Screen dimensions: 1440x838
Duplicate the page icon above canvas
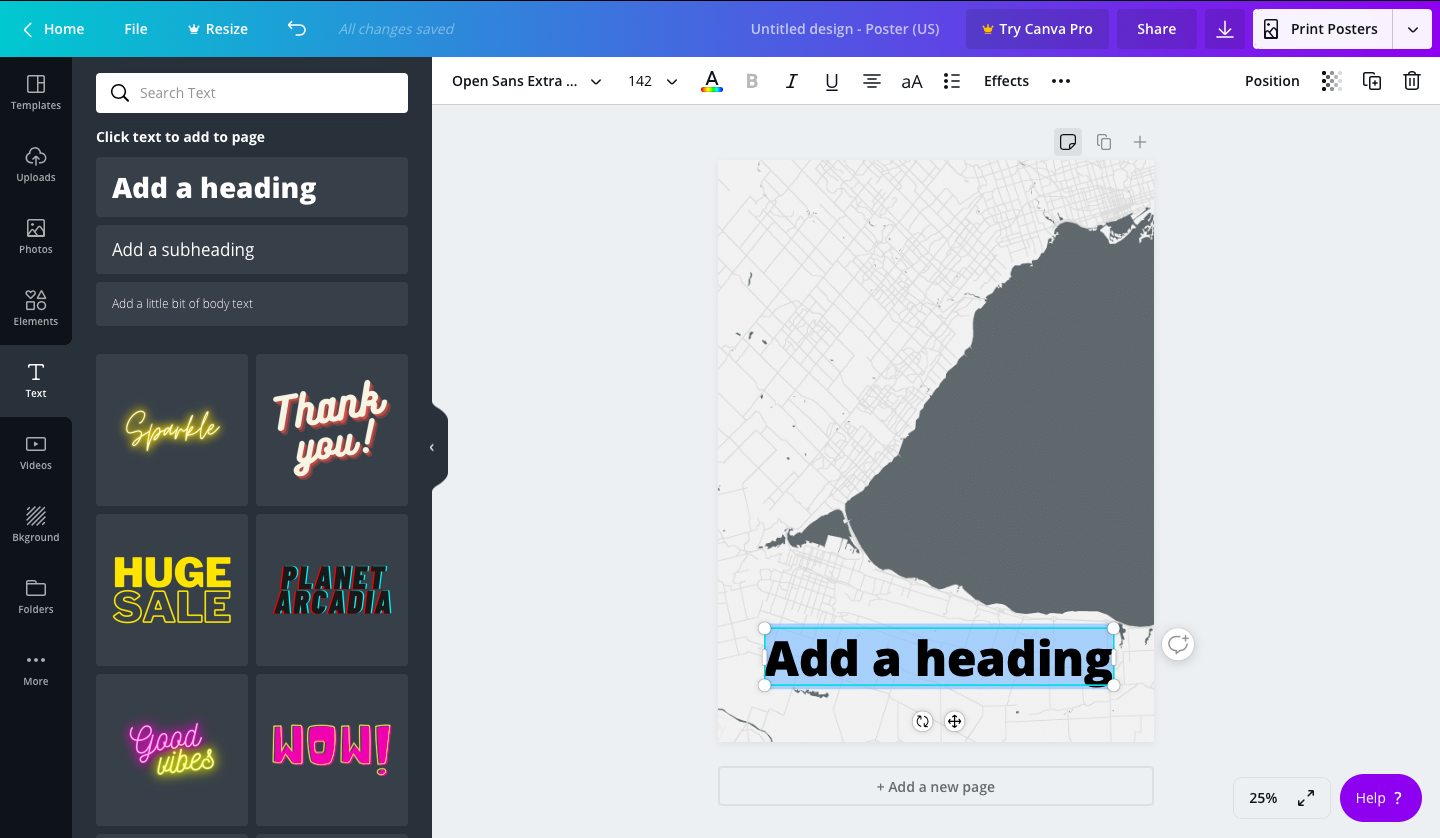[1104, 142]
